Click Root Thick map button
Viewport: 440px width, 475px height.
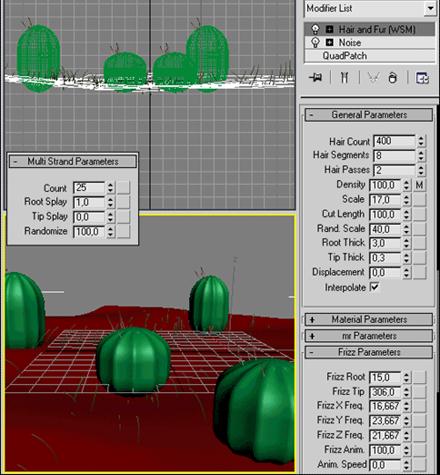(x=420, y=243)
